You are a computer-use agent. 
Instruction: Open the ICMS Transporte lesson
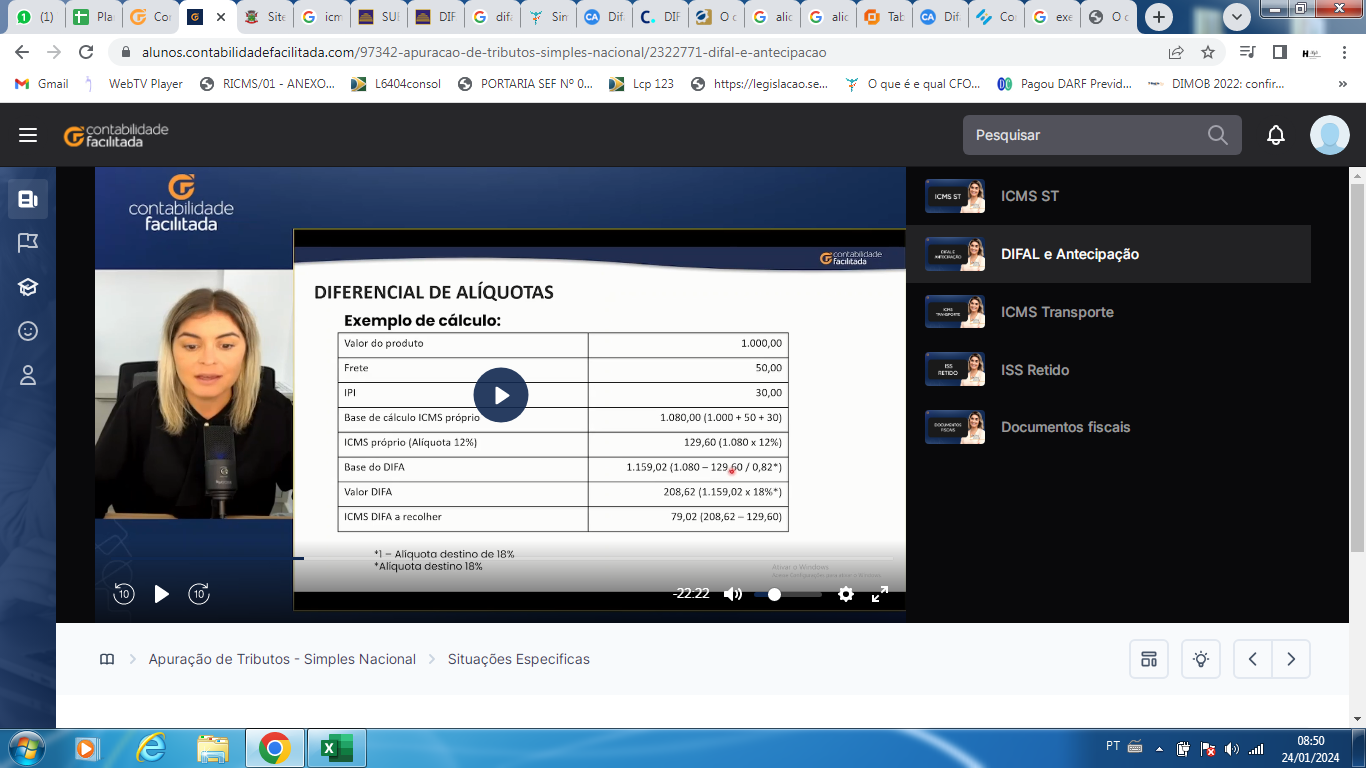coord(1108,312)
